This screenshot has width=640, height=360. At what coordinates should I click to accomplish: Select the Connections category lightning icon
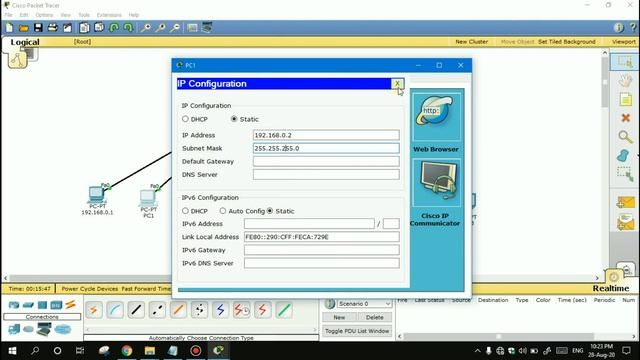pyautogui.click(x=70, y=304)
